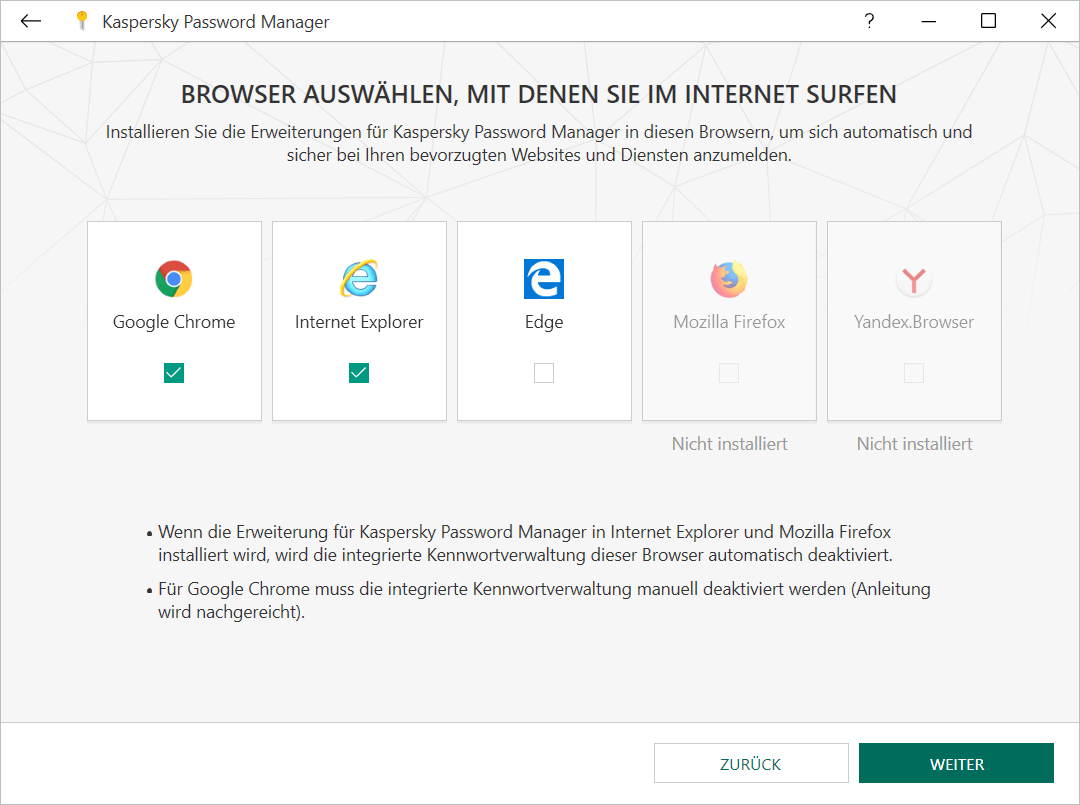Viewport: 1080px width, 805px height.
Task: Click the Edge browser icon
Action: pyautogui.click(x=544, y=279)
